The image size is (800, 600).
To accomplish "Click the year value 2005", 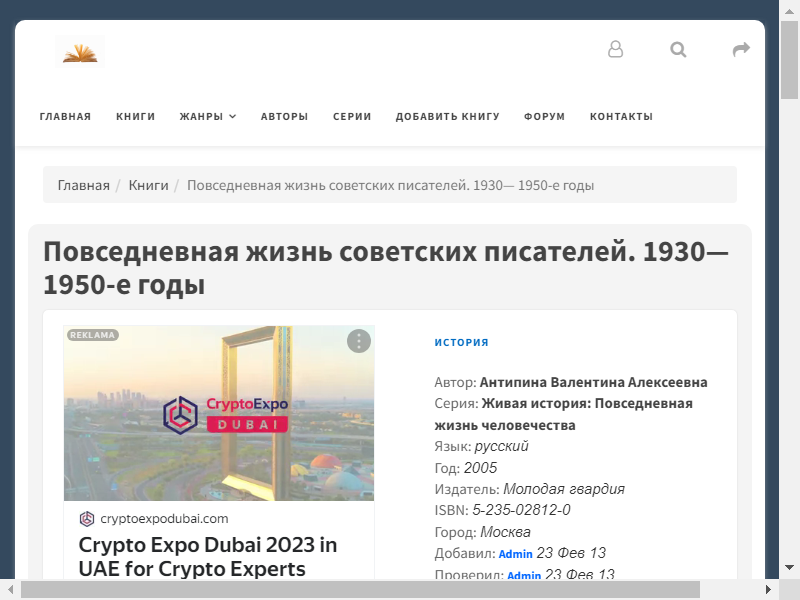I will click(480, 468).
